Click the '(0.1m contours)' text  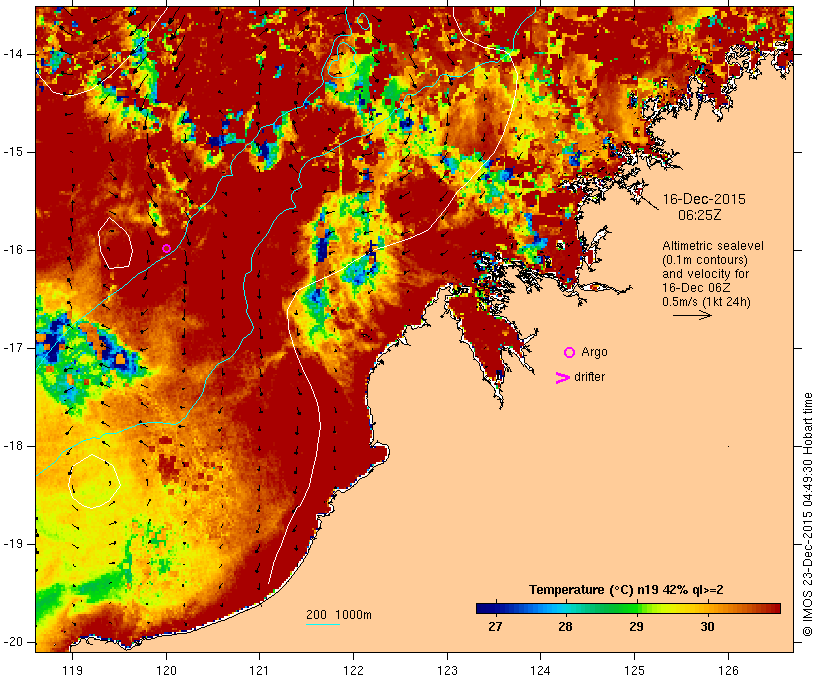coord(705,260)
